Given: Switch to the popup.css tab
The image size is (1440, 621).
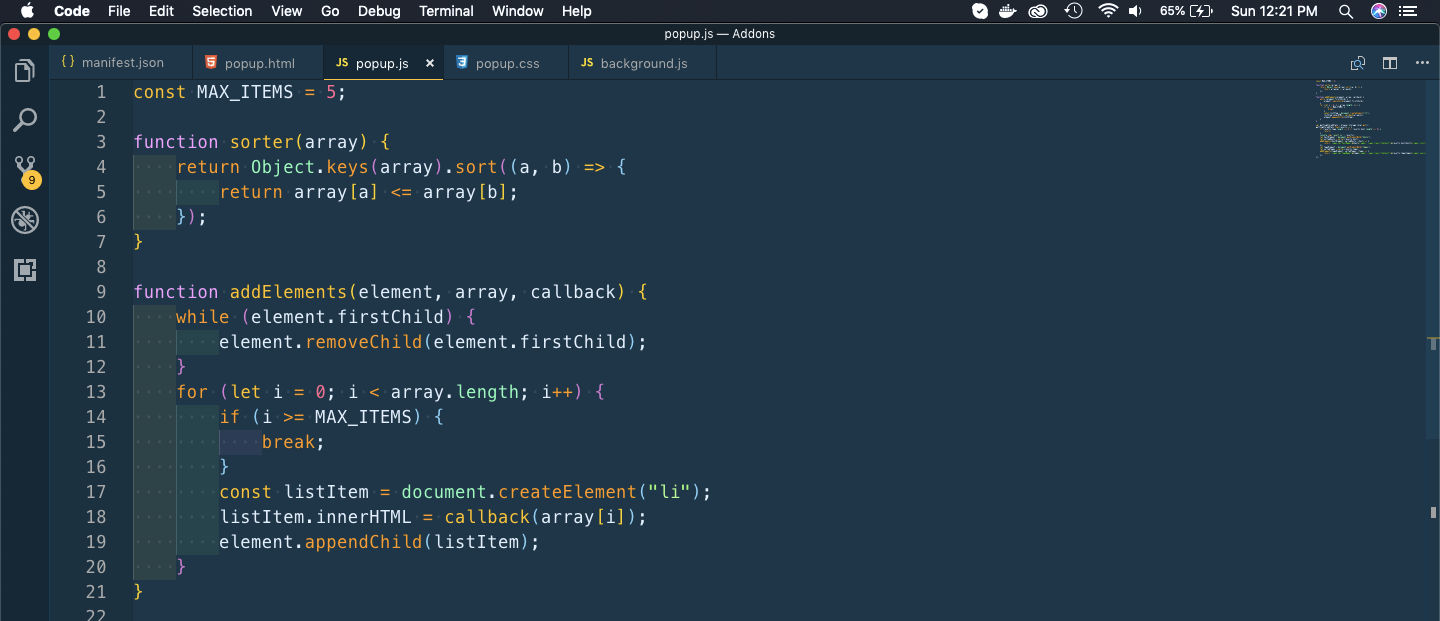Looking at the screenshot, I should pos(506,63).
